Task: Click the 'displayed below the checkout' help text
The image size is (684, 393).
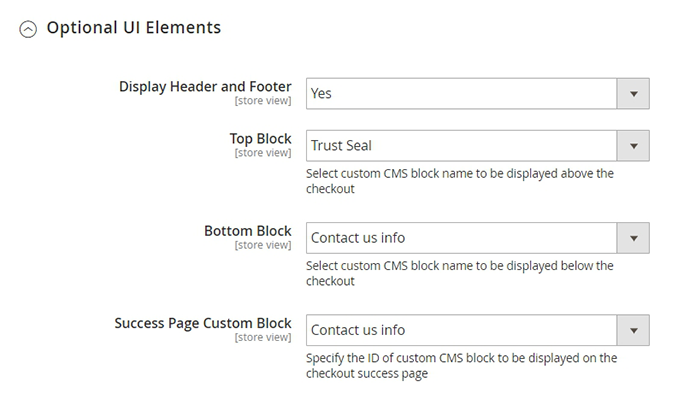Action: point(460,273)
